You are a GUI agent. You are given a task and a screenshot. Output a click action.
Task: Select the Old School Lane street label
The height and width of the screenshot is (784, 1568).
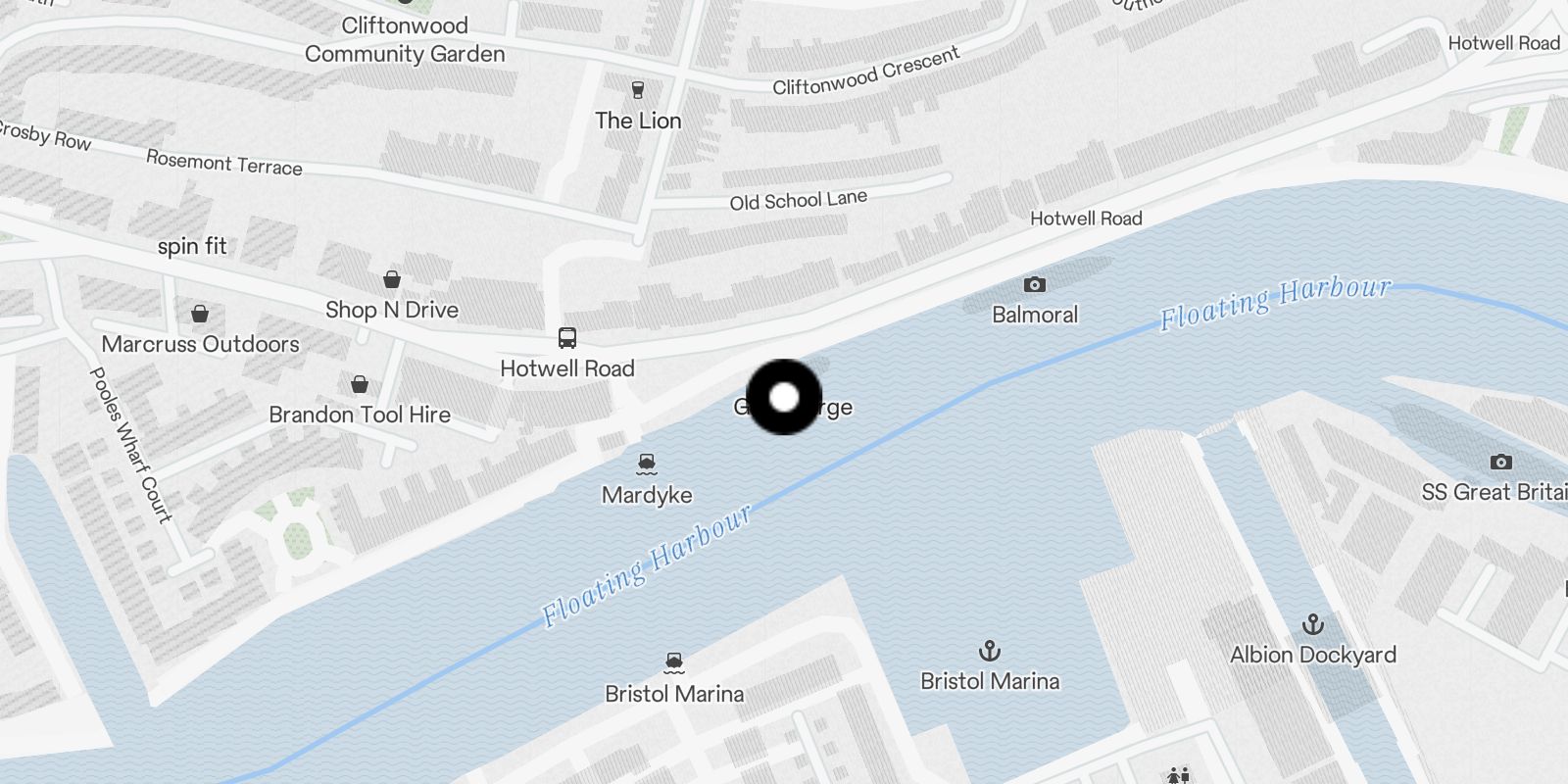tap(799, 200)
